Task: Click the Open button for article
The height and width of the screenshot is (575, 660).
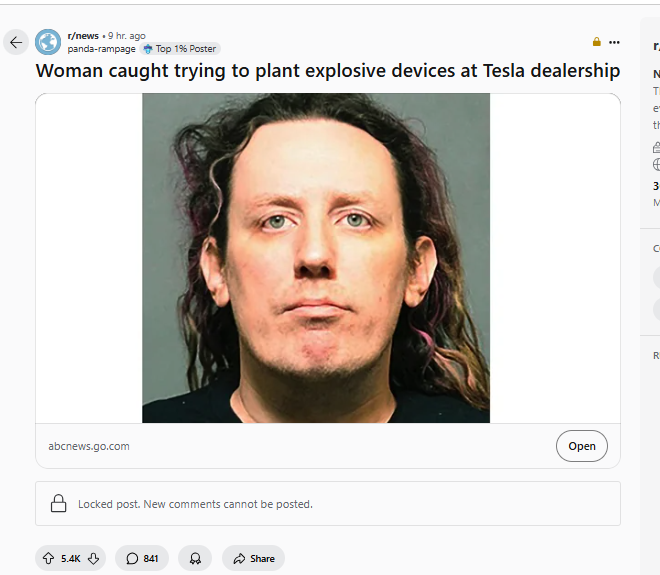Action: coord(582,446)
